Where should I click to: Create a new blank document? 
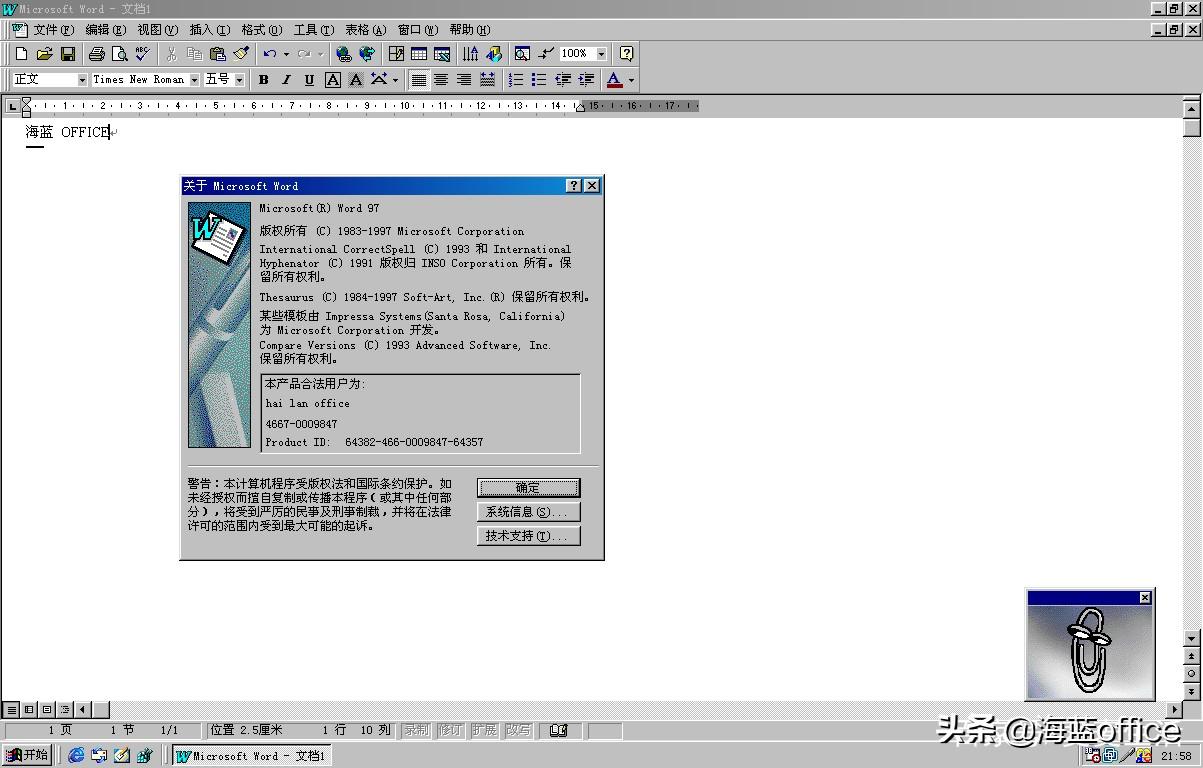pos(21,54)
